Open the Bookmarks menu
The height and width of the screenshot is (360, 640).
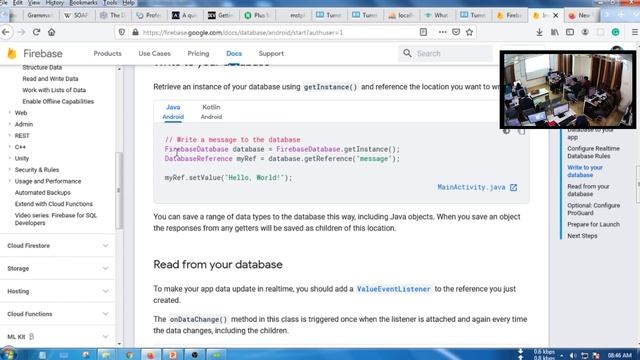pyautogui.click(x=83, y=3)
